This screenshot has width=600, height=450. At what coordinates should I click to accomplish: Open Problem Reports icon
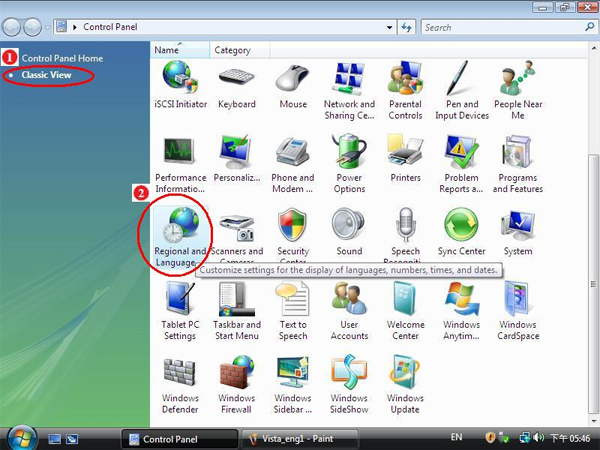coord(461,152)
